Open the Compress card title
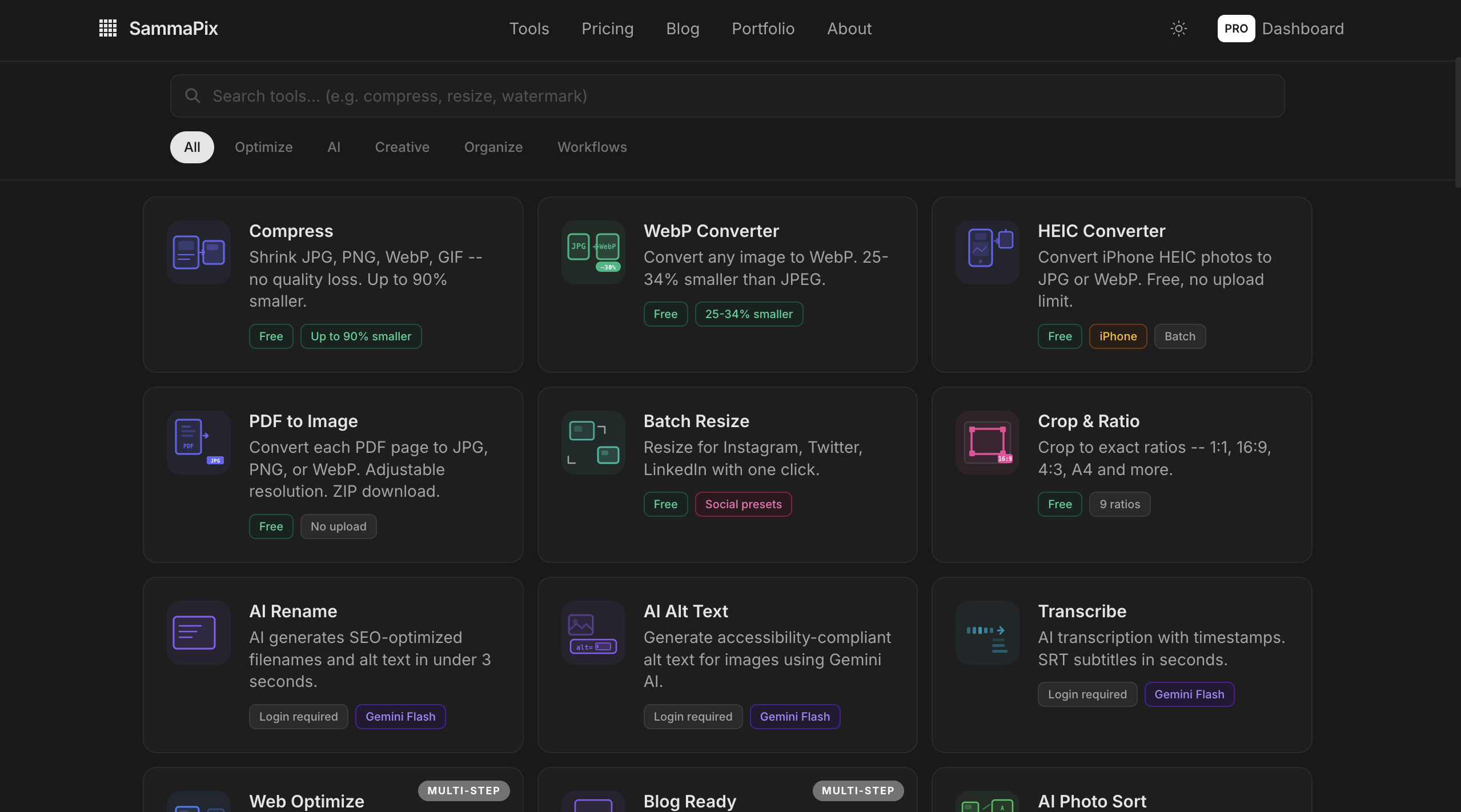The image size is (1461, 812). [291, 231]
